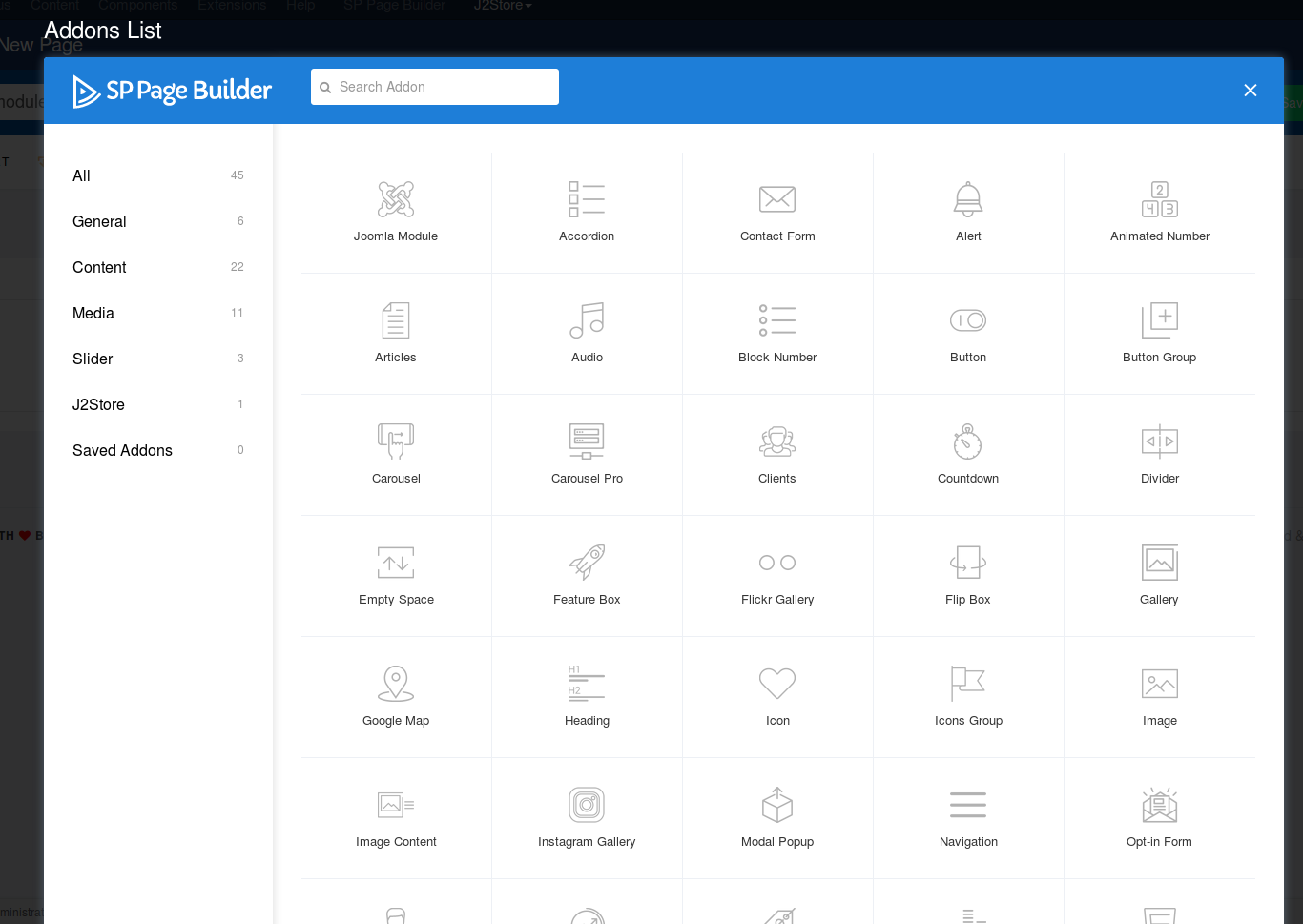Open J2Store menu in background menu bar
1303x924 pixels.
[x=503, y=6]
